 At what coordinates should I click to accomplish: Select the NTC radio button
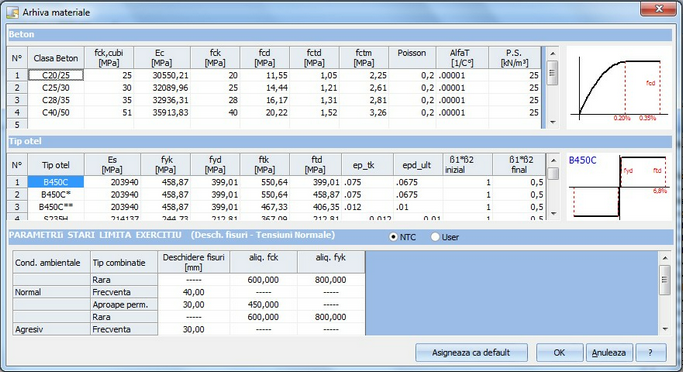[393, 237]
